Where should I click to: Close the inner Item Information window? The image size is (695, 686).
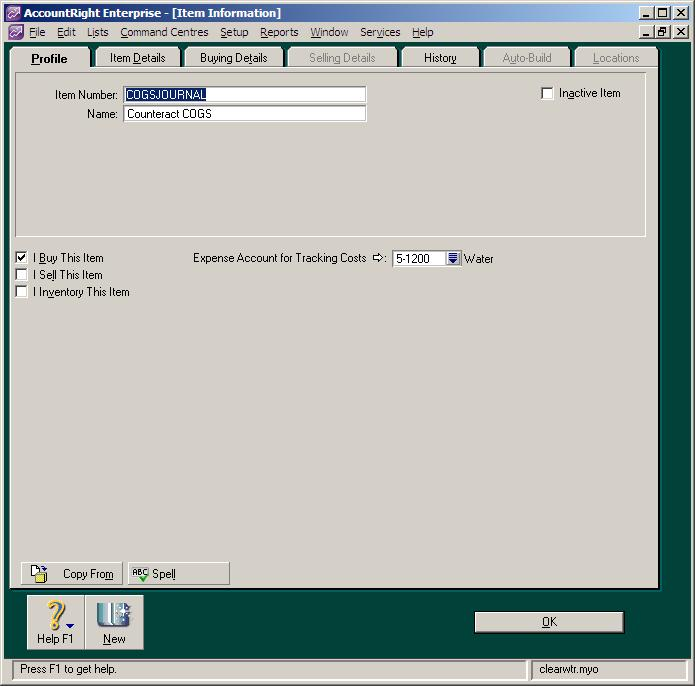[x=681, y=32]
